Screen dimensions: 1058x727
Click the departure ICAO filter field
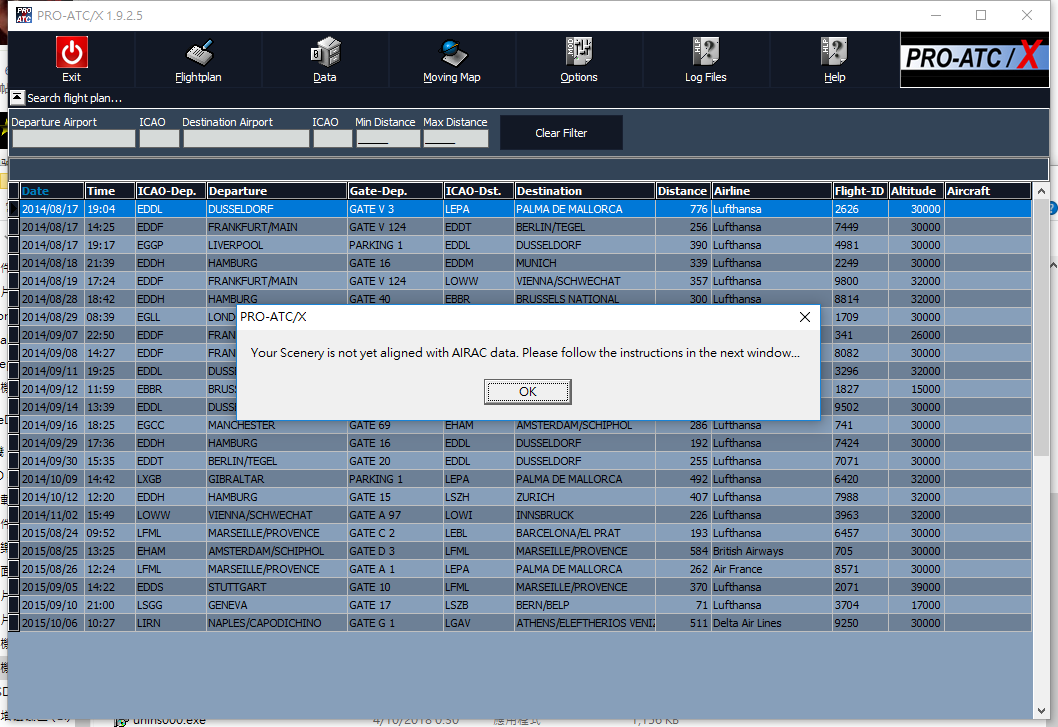pos(159,138)
